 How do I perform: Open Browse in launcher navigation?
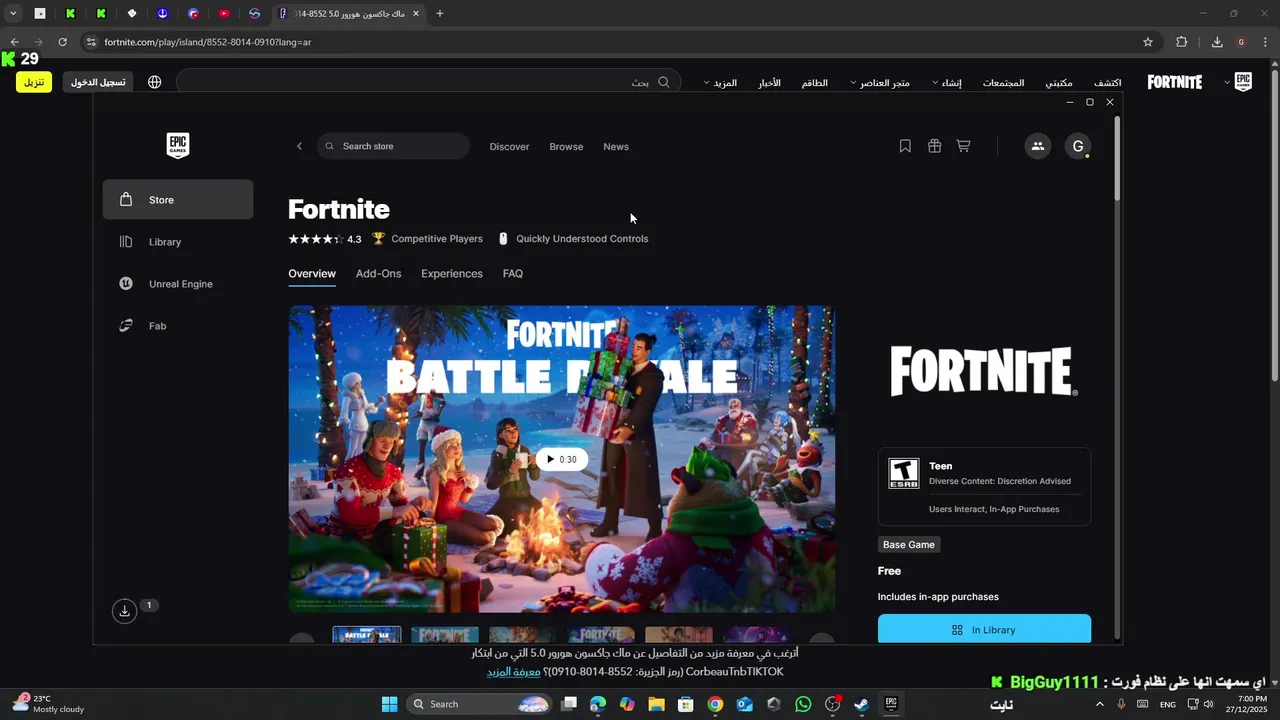click(x=566, y=146)
